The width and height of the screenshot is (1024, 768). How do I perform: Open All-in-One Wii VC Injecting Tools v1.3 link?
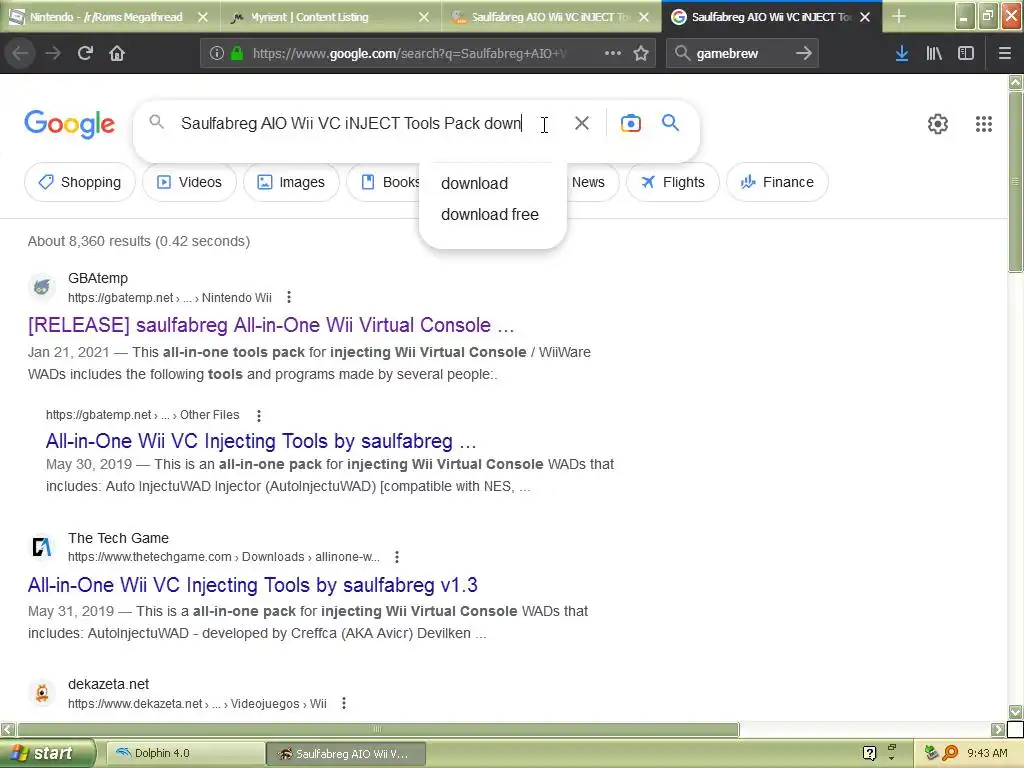click(253, 585)
